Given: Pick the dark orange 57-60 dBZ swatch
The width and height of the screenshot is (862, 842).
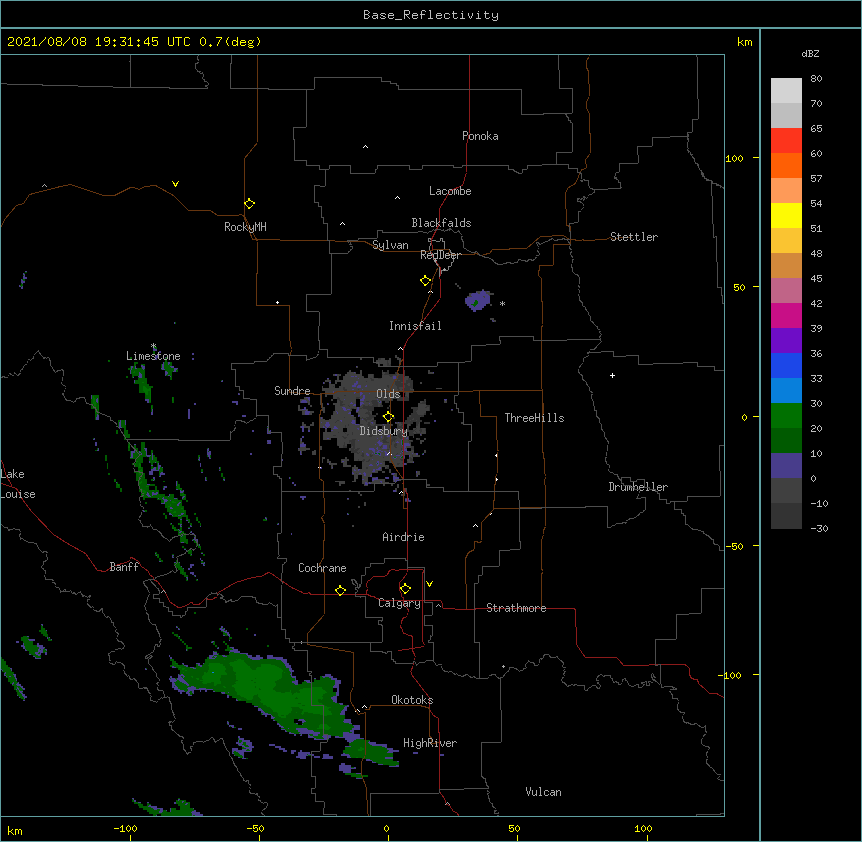Looking at the screenshot, I should click(x=786, y=165).
